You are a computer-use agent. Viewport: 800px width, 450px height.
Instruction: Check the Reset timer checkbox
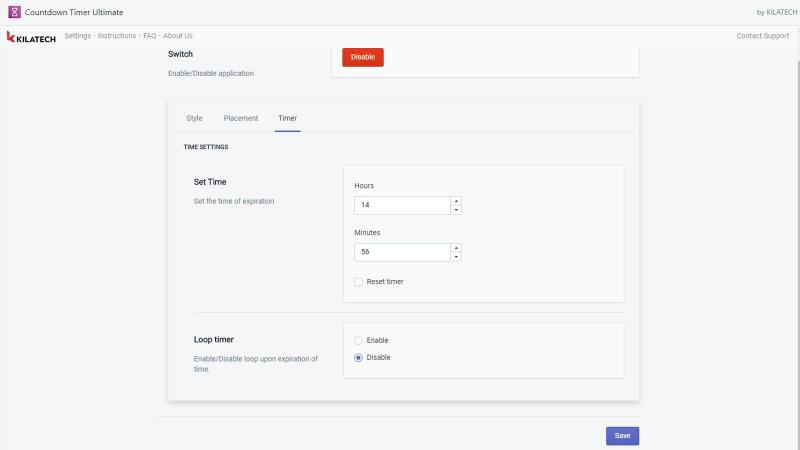tap(359, 282)
